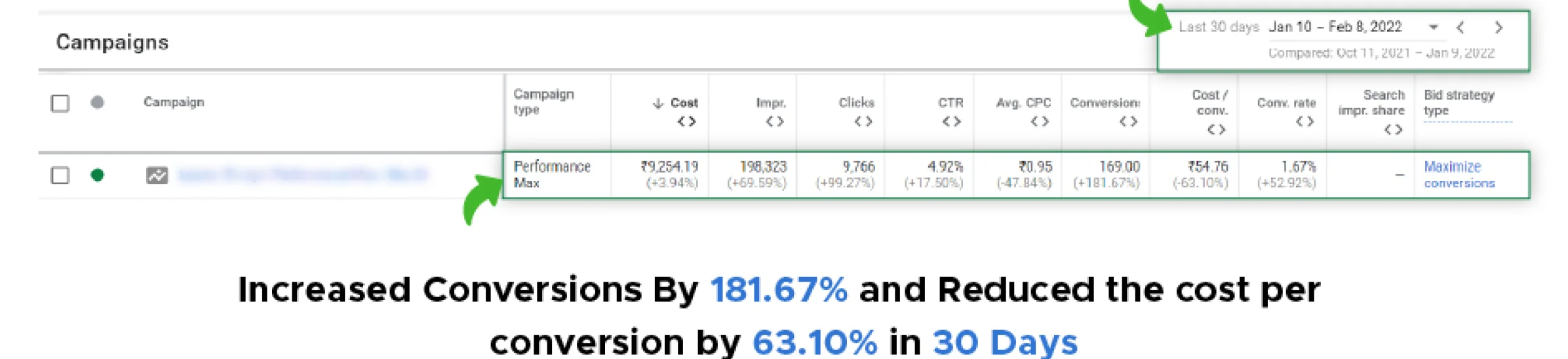
Task: Click the Campaigns section heading
Action: [x=112, y=43]
